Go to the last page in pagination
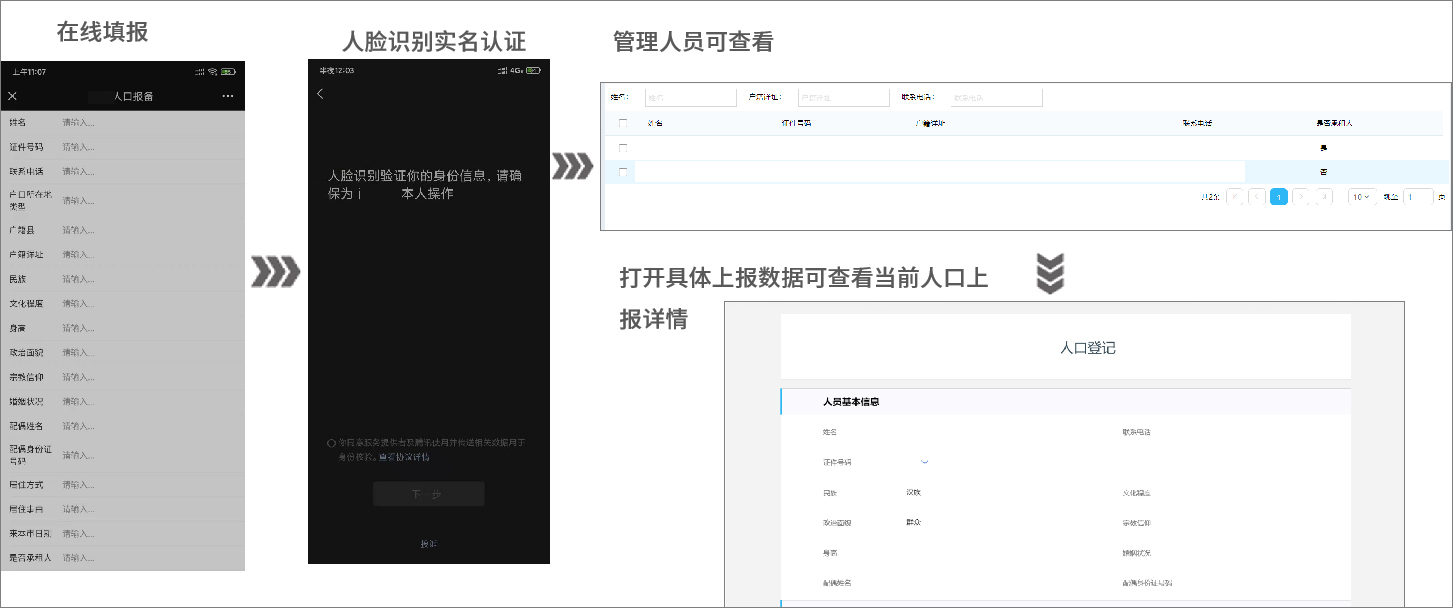 (1323, 197)
